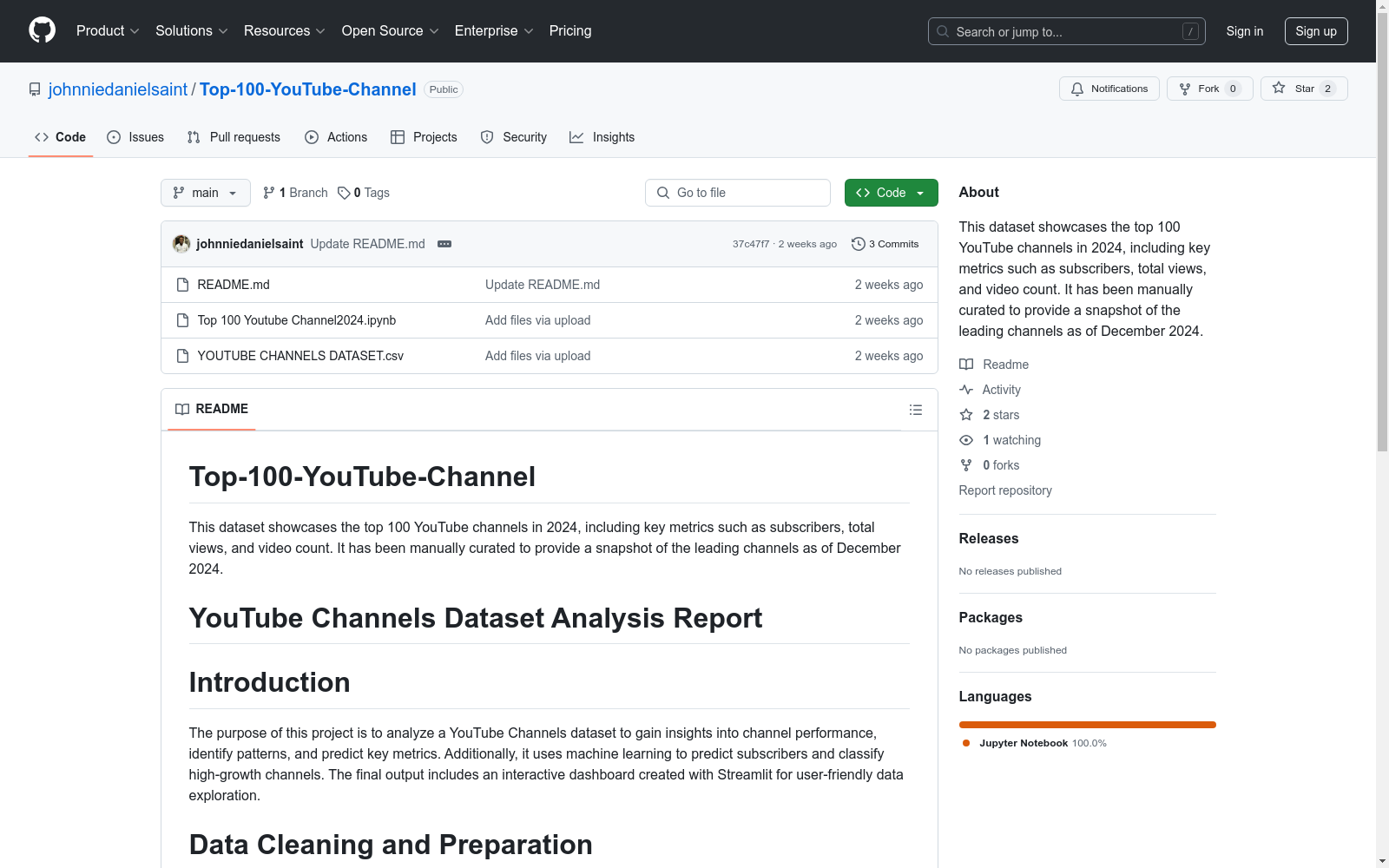Click the Jupyter Notebook 100.0% language link
Viewport: 1389px width, 868px height.
[1034, 743]
